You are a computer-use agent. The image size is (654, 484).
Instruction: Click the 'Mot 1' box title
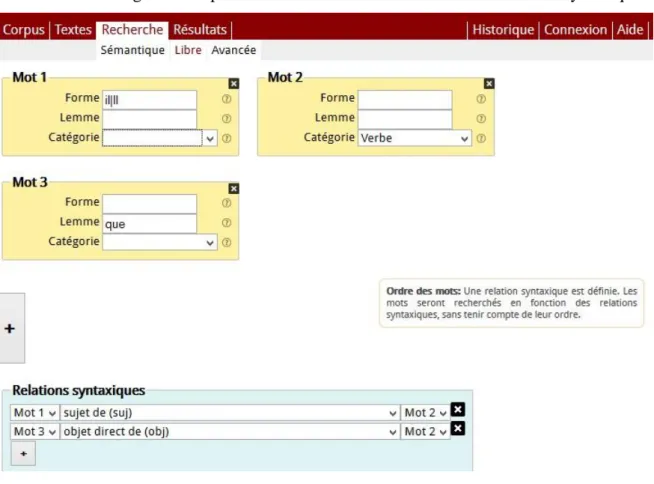(x=29, y=77)
